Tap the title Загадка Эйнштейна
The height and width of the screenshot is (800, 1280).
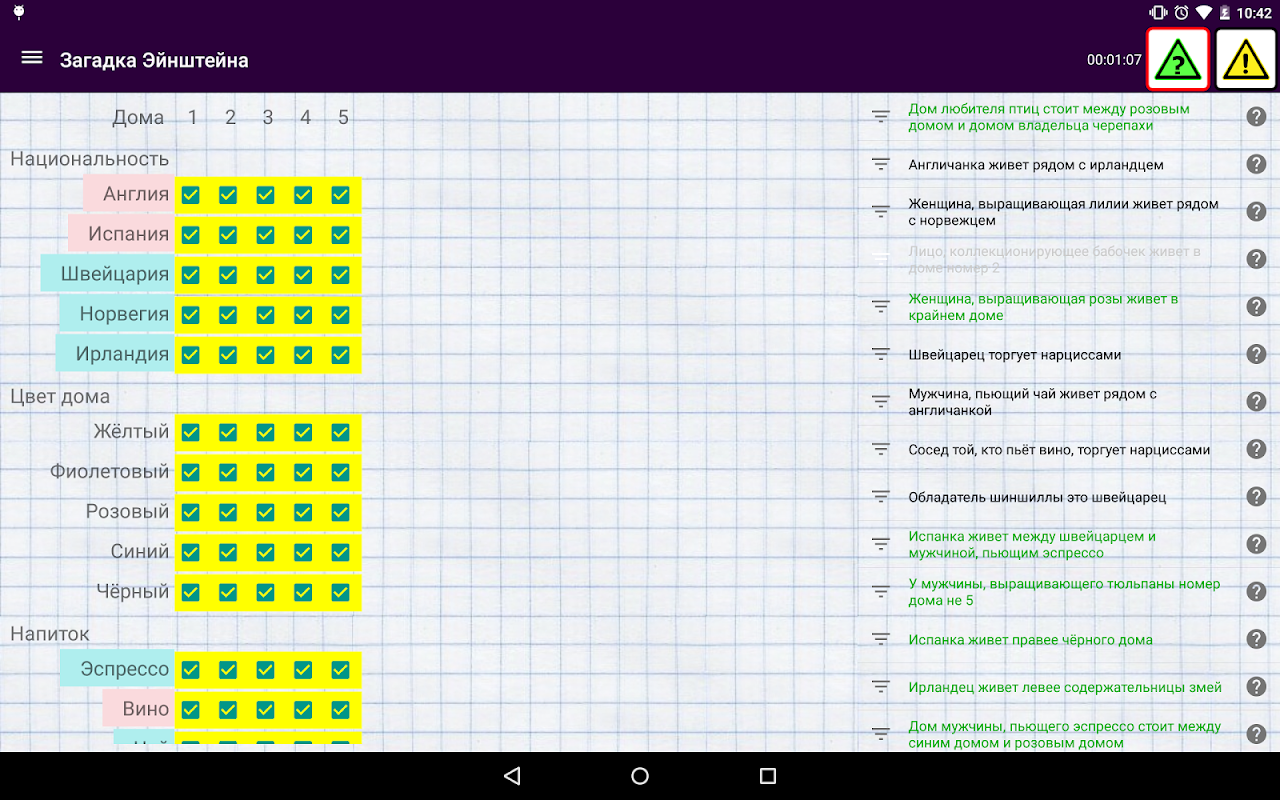pyautogui.click(x=154, y=60)
